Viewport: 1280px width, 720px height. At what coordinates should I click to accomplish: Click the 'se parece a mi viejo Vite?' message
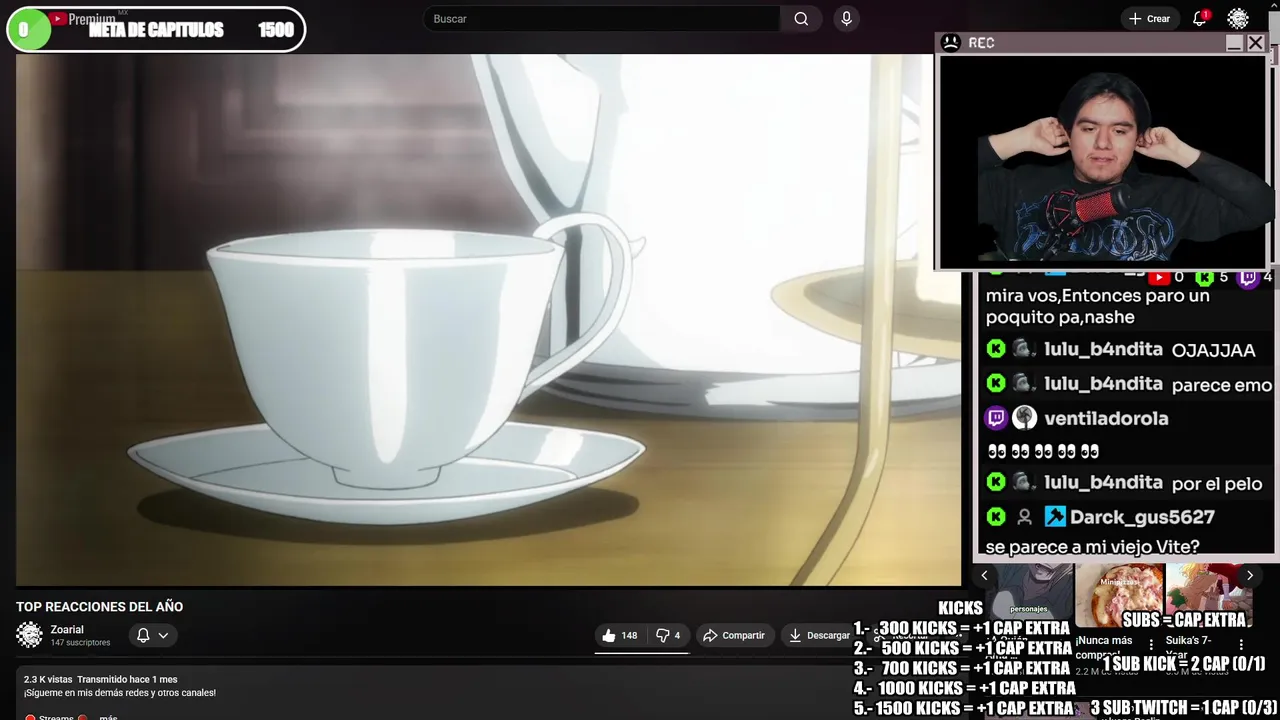pos(1092,547)
